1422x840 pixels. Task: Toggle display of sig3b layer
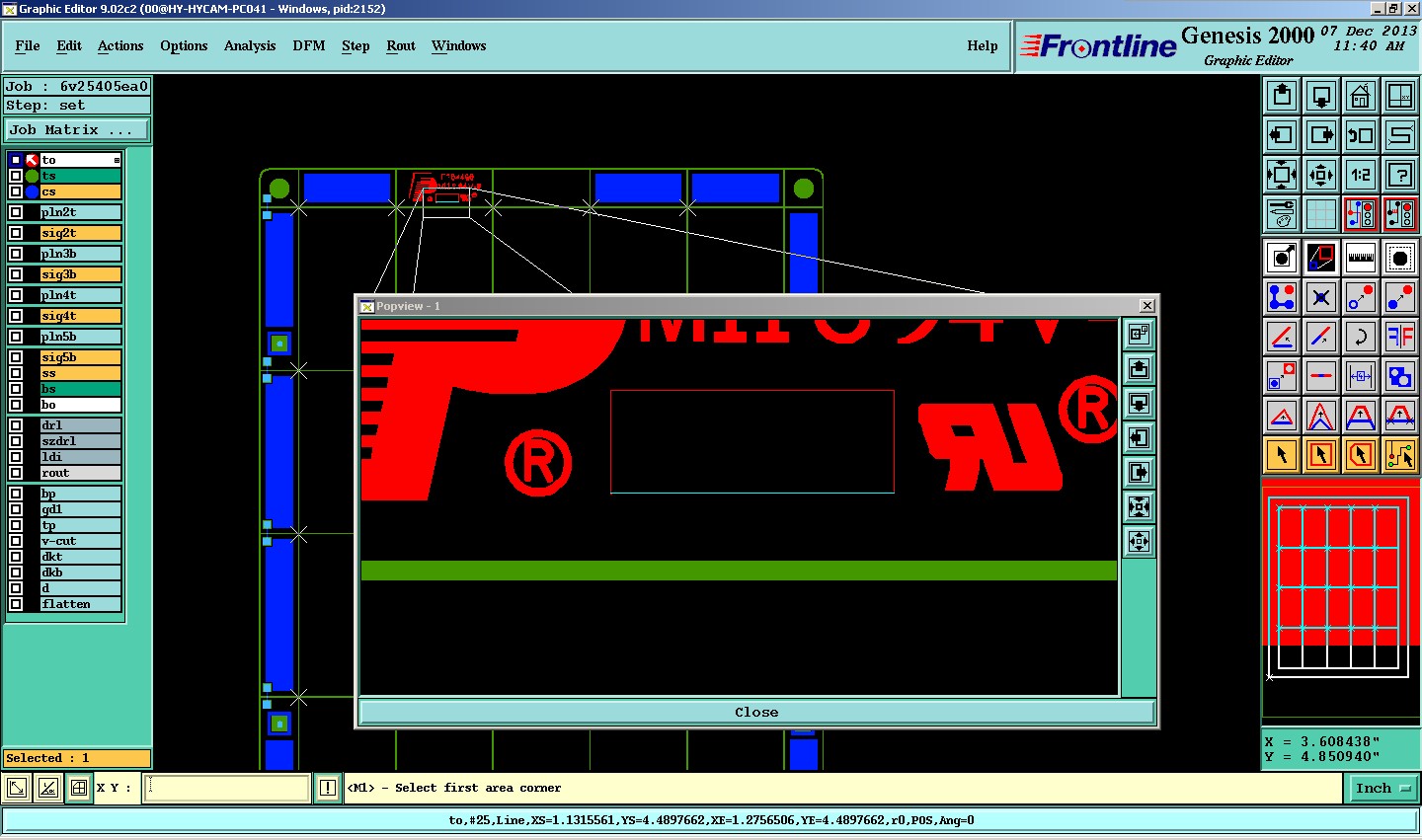[x=16, y=274]
